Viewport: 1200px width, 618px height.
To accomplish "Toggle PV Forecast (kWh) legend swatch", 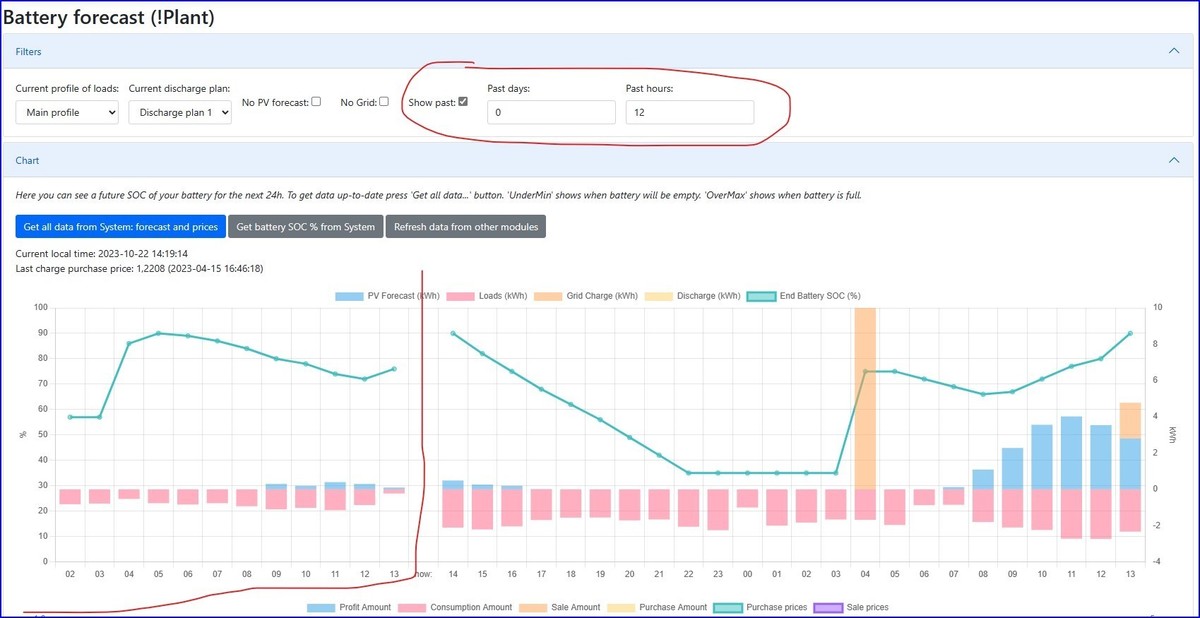I will [349, 296].
